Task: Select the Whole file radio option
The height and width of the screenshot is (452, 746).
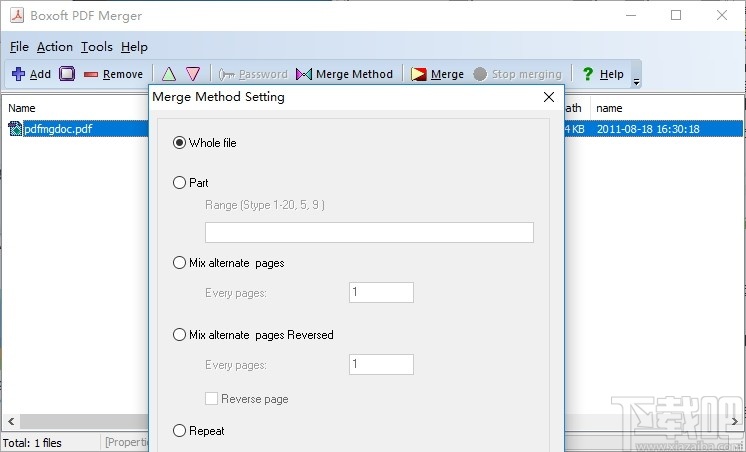Action: click(x=179, y=143)
